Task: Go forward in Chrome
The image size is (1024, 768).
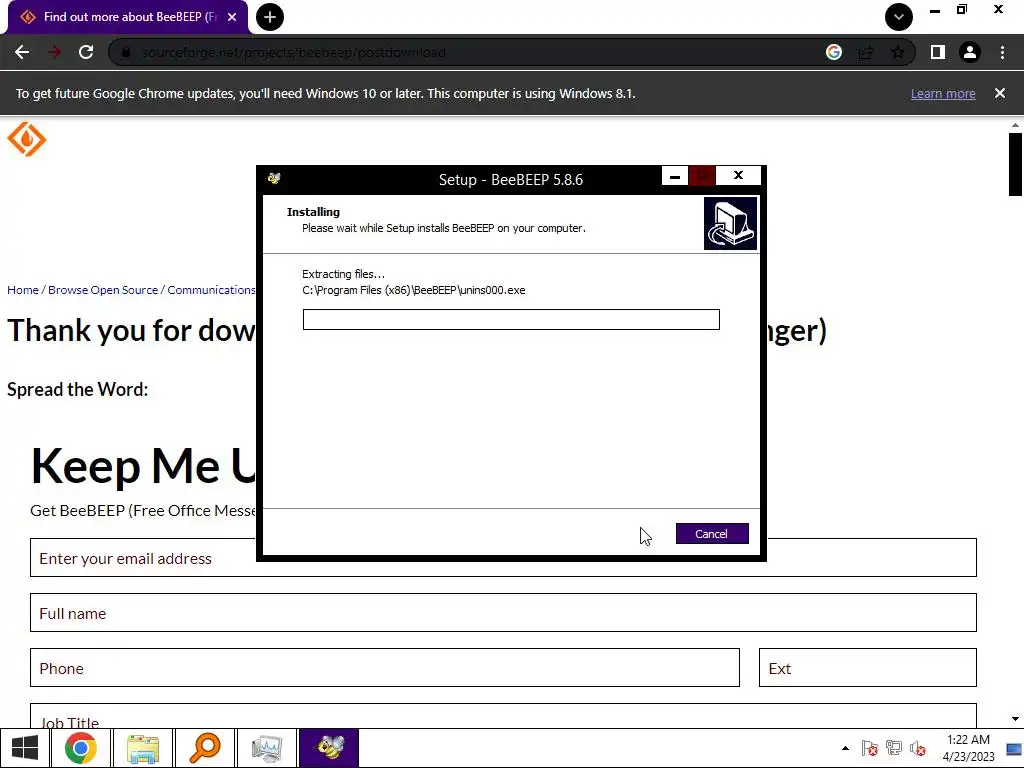Action: [54, 52]
